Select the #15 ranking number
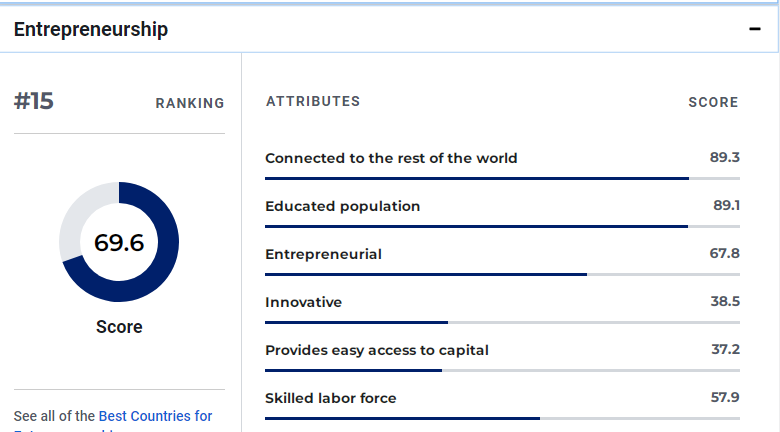The height and width of the screenshot is (432, 780). 34,102
